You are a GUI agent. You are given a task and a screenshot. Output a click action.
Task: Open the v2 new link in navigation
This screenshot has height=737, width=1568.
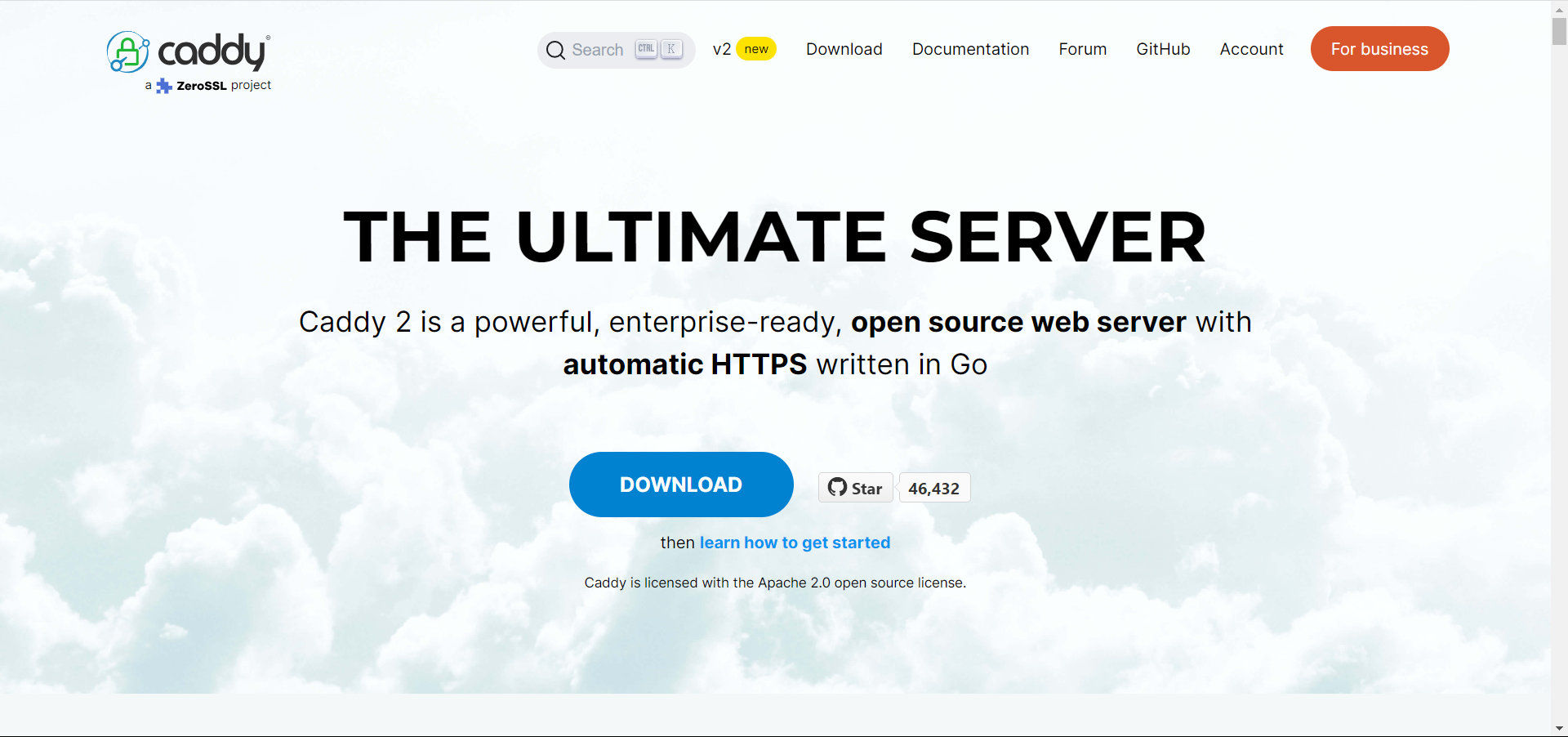tap(744, 49)
